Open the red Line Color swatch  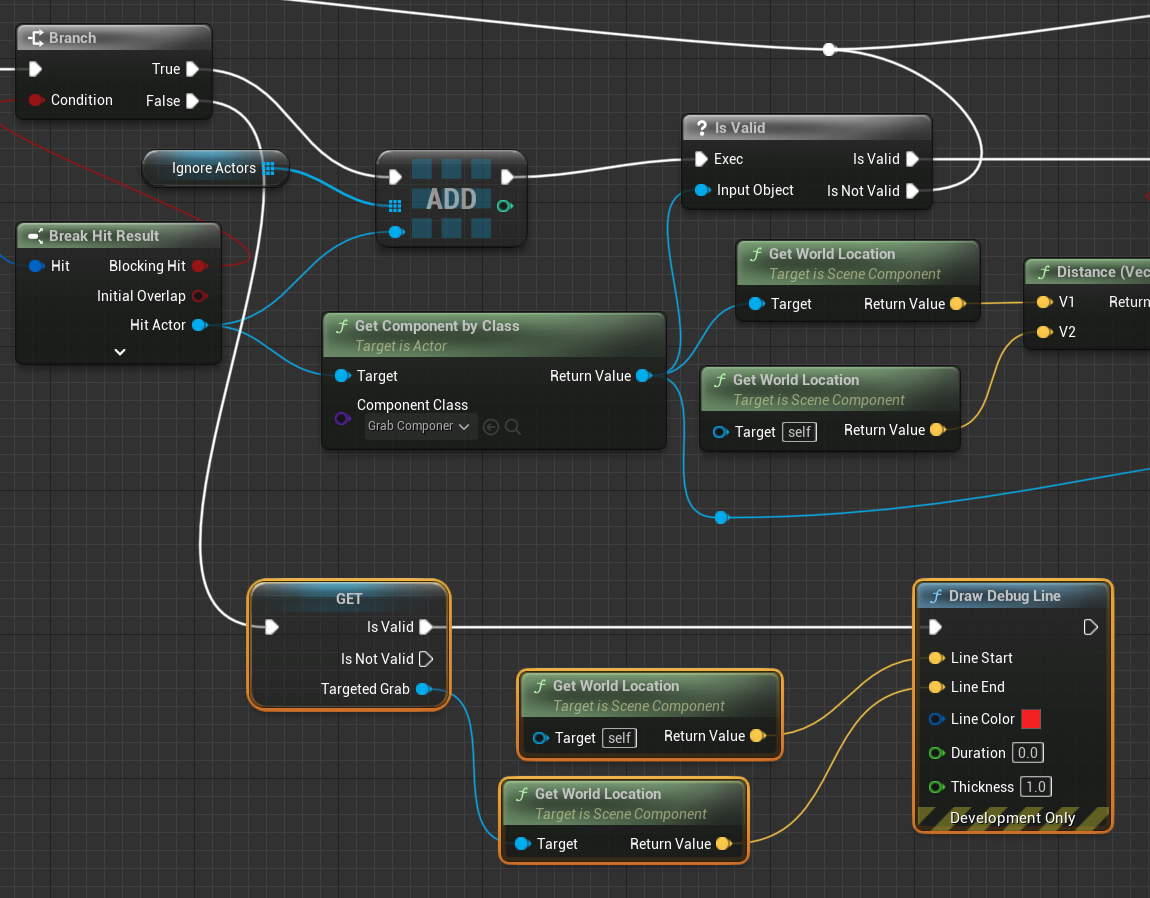coord(1031,719)
